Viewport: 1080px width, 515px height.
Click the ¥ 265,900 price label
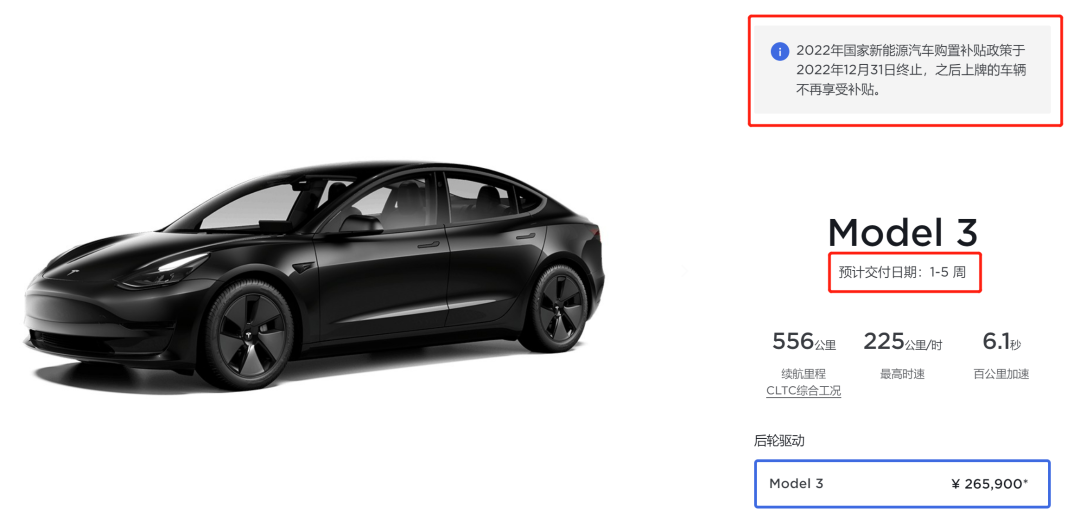click(990, 483)
